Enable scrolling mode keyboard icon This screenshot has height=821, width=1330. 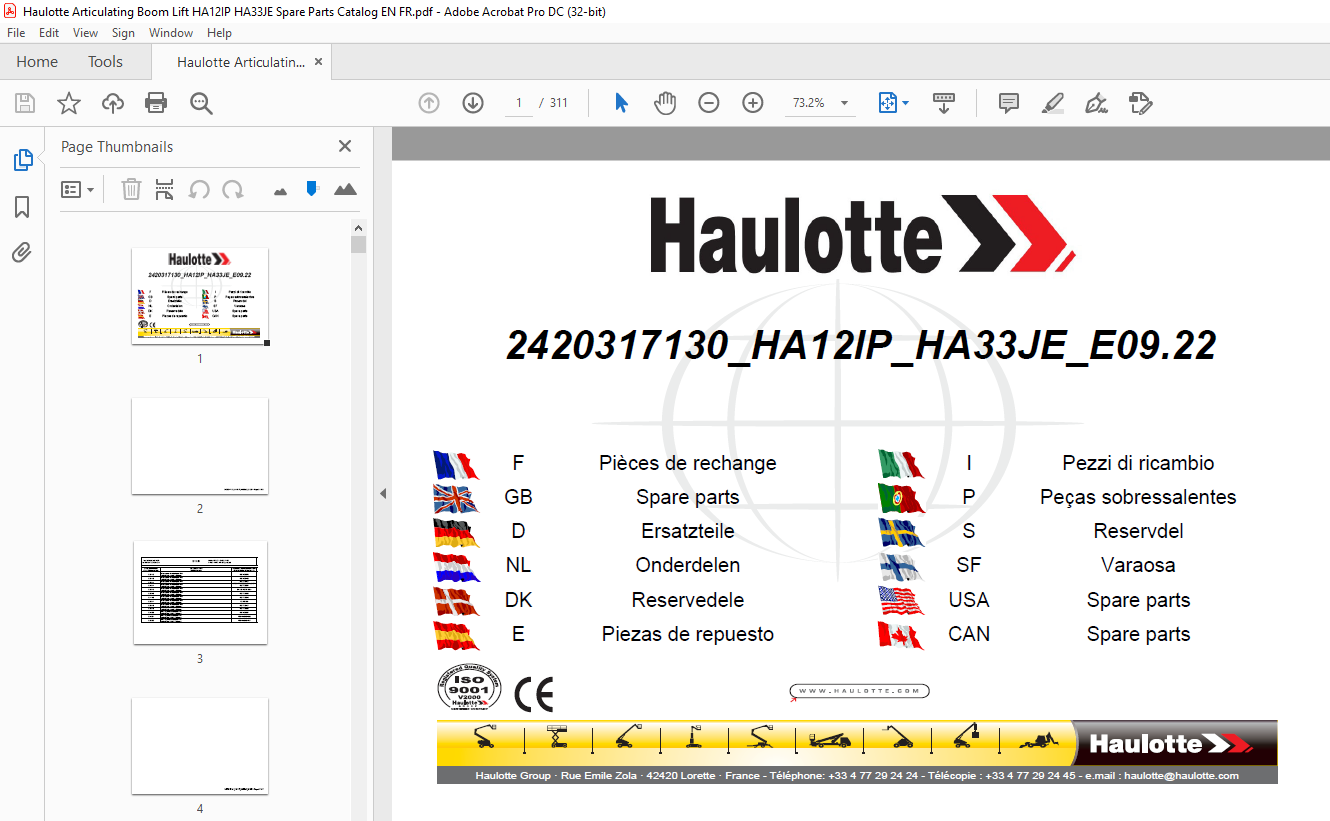(x=944, y=103)
